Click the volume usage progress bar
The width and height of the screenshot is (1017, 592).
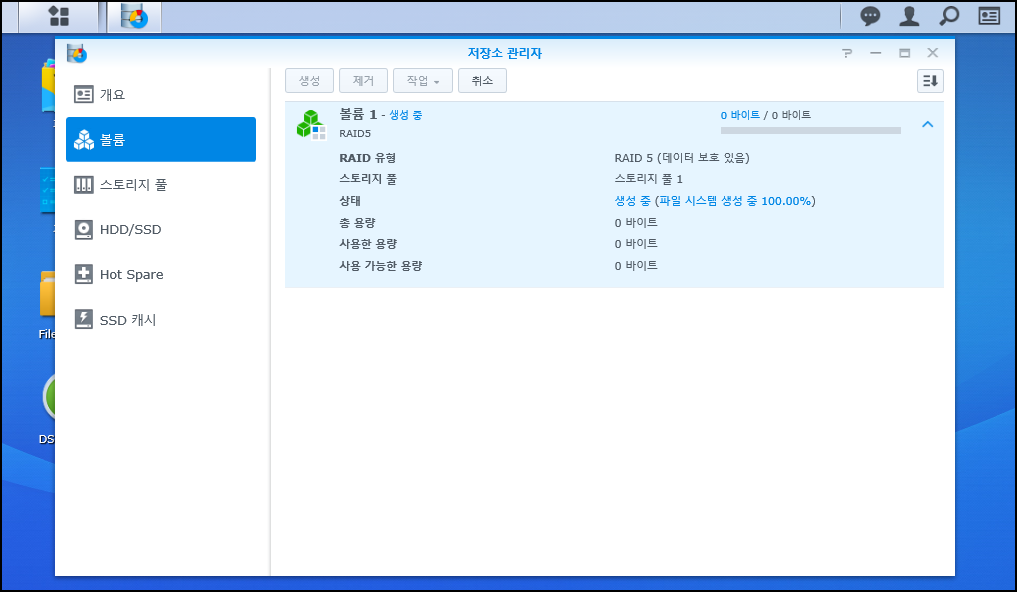(x=811, y=130)
